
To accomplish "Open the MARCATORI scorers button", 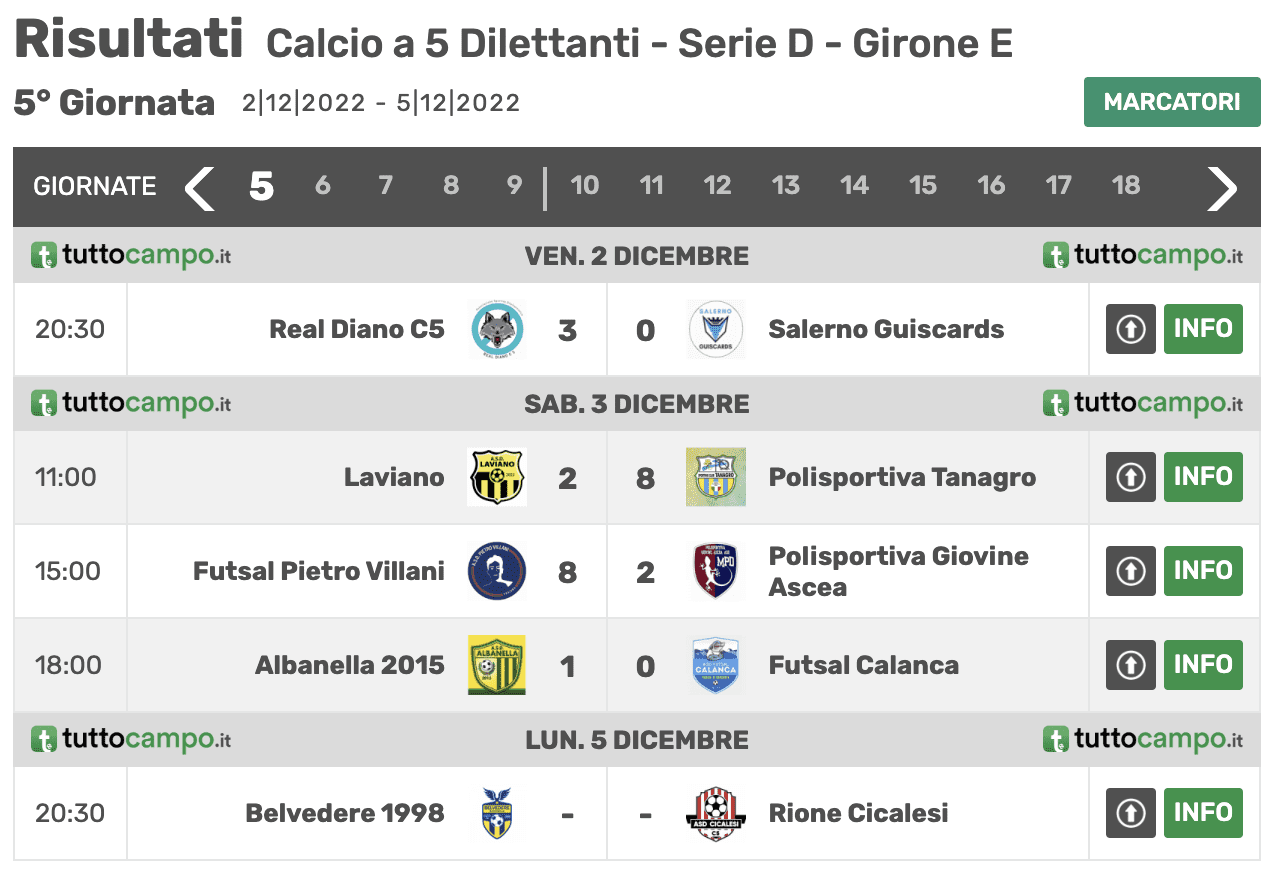I will click(x=1172, y=102).
